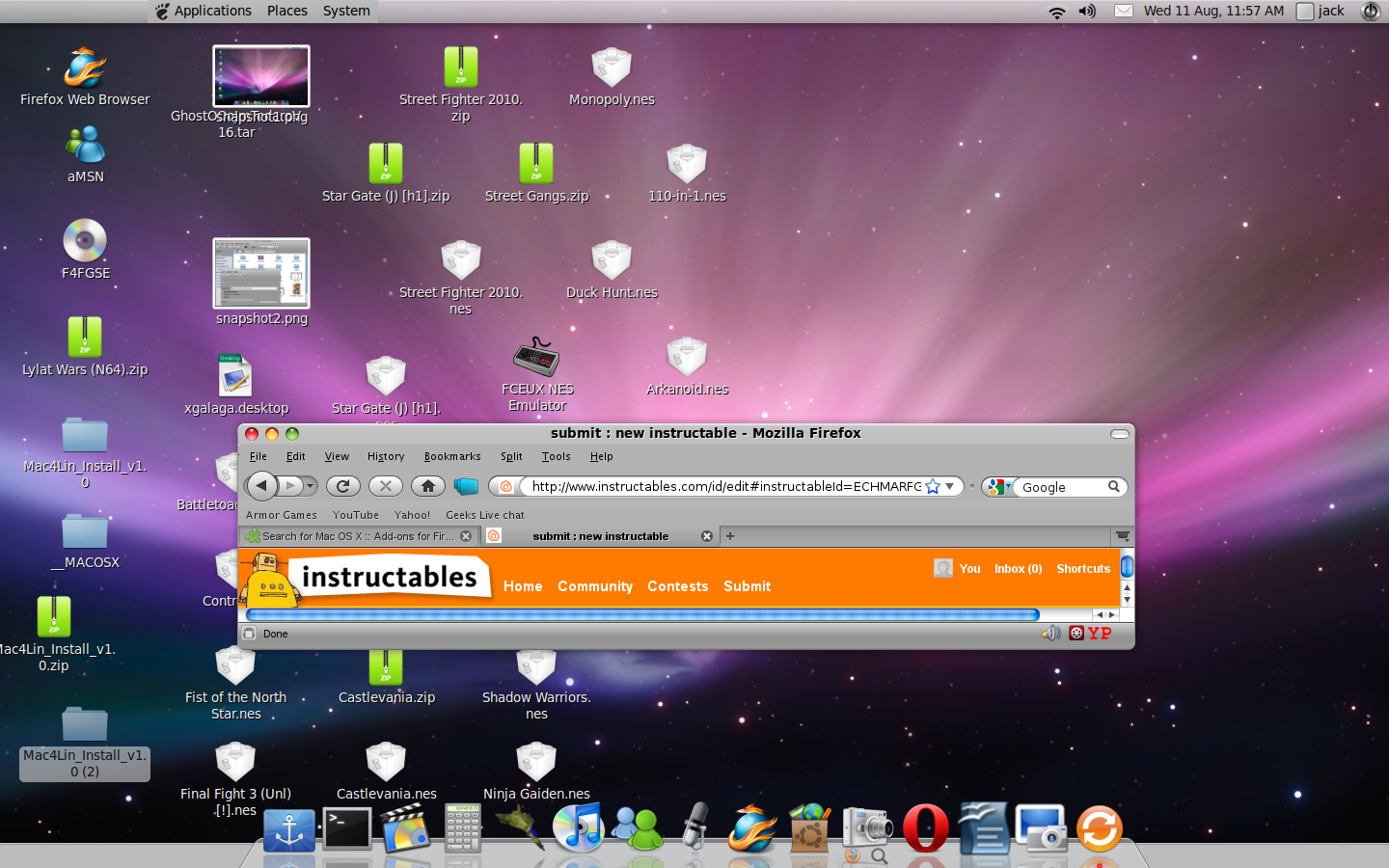The height and width of the screenshot is (868, 1389).
Task: Start the search with the magnifier icon
Action: point(1114,487)
